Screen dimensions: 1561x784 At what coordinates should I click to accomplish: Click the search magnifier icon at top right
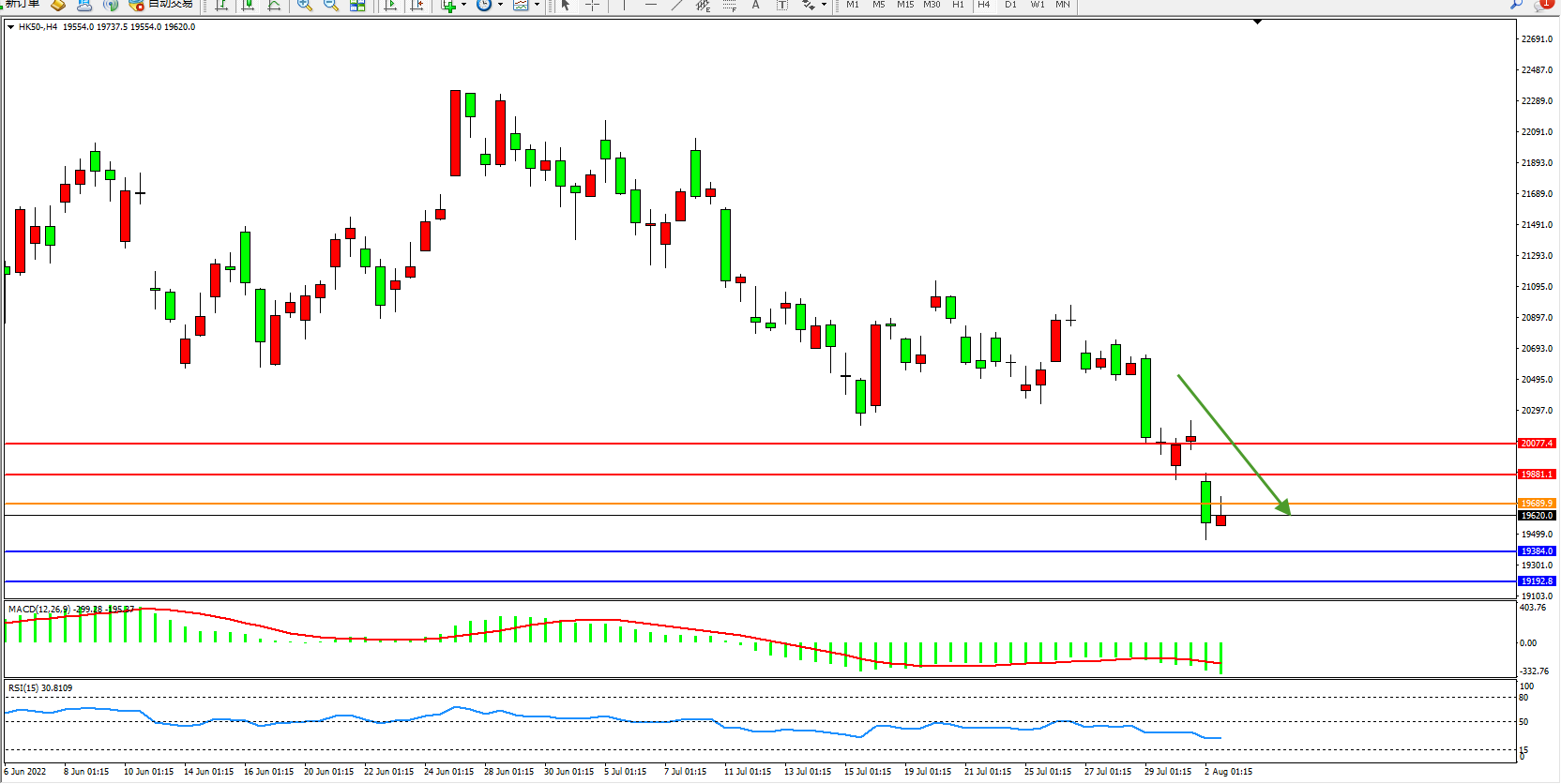coord(1516,5)
